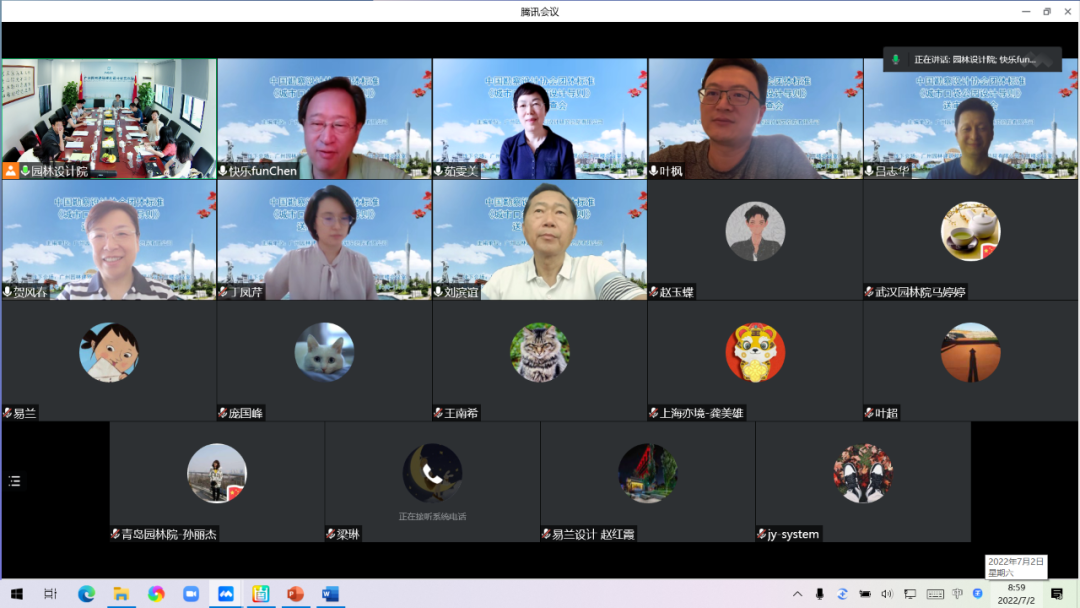Click the 易兰设计 赵红霞 name label

(594, 534)
